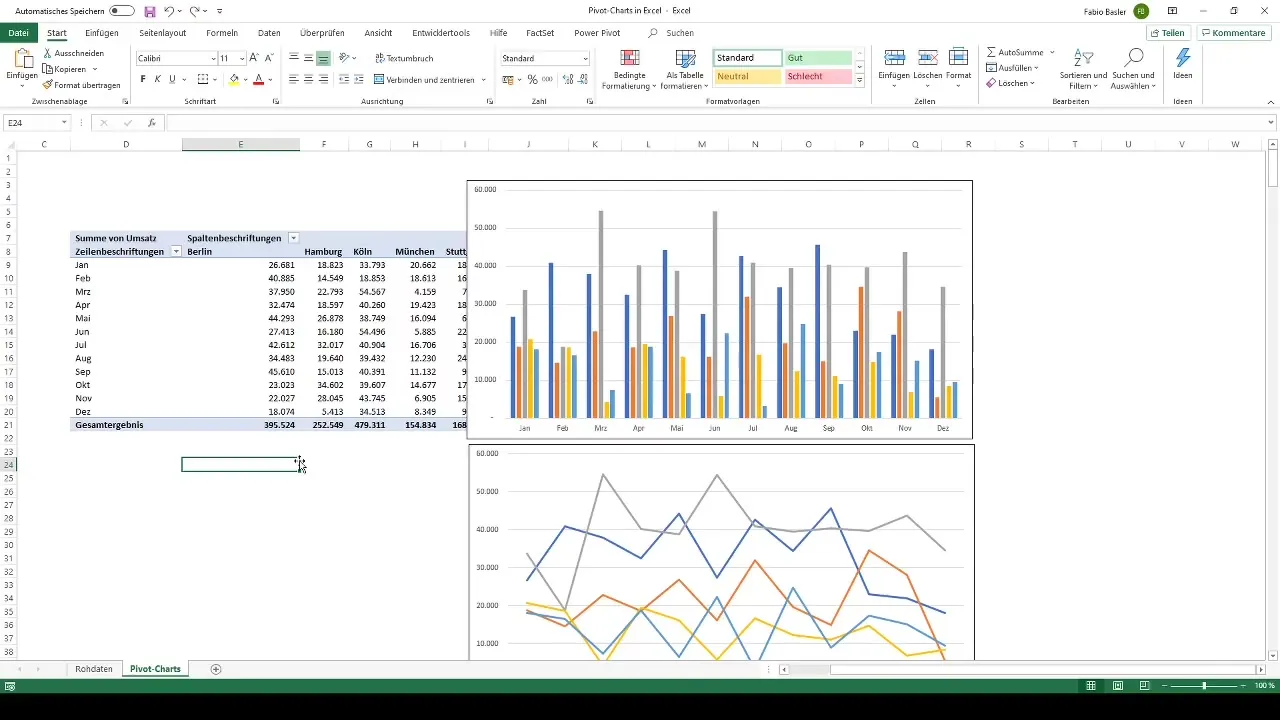
Task: Click Löschen cells icon in Zellen
Action: (927, 57)
